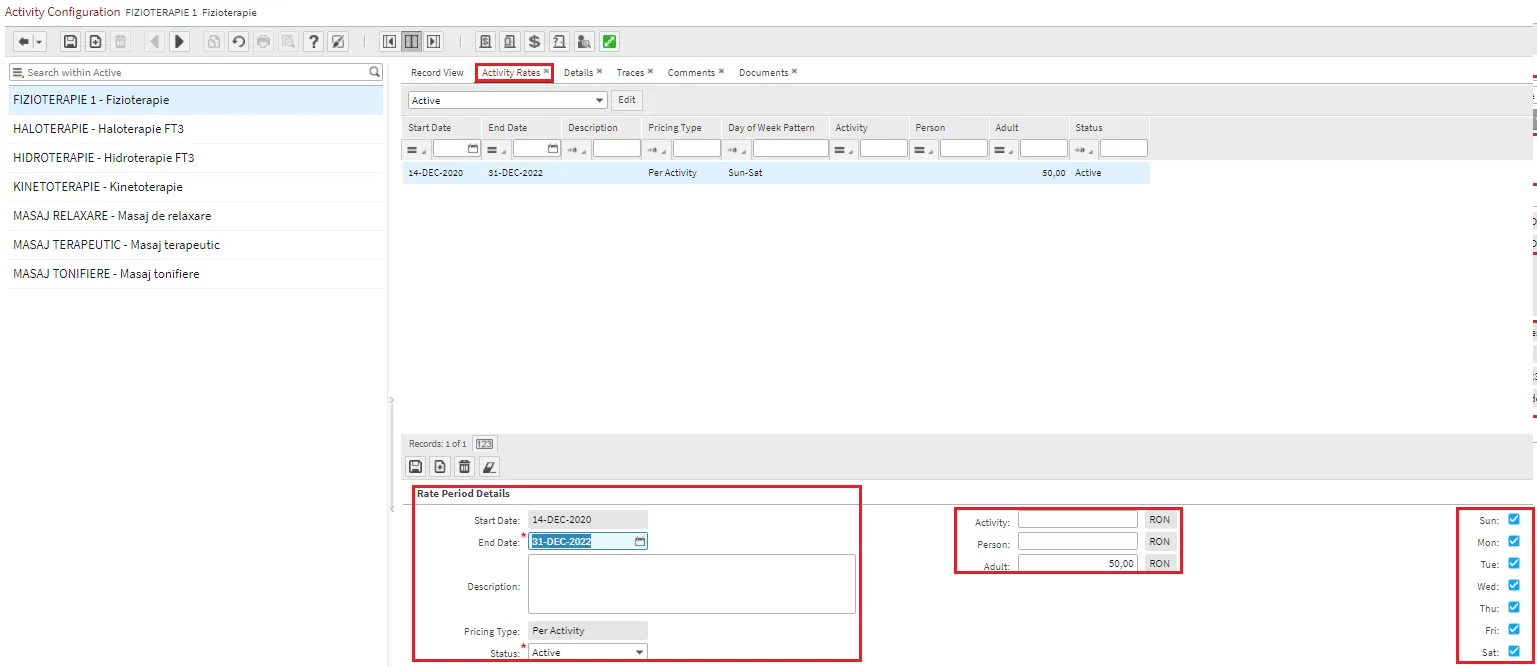Open the Details tab
This screenshot has height=667, width=1537.
[x=578, y=72]
